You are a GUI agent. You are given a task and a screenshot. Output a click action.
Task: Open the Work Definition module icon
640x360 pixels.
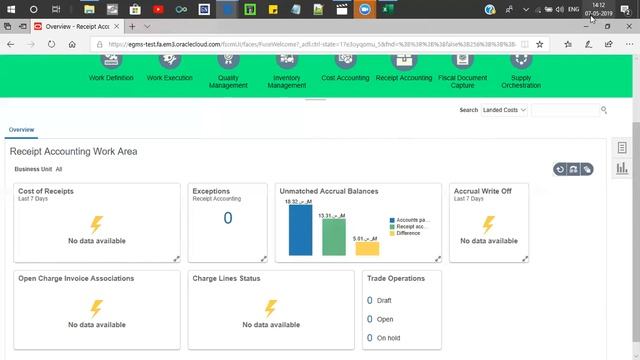tap(111, 60)
